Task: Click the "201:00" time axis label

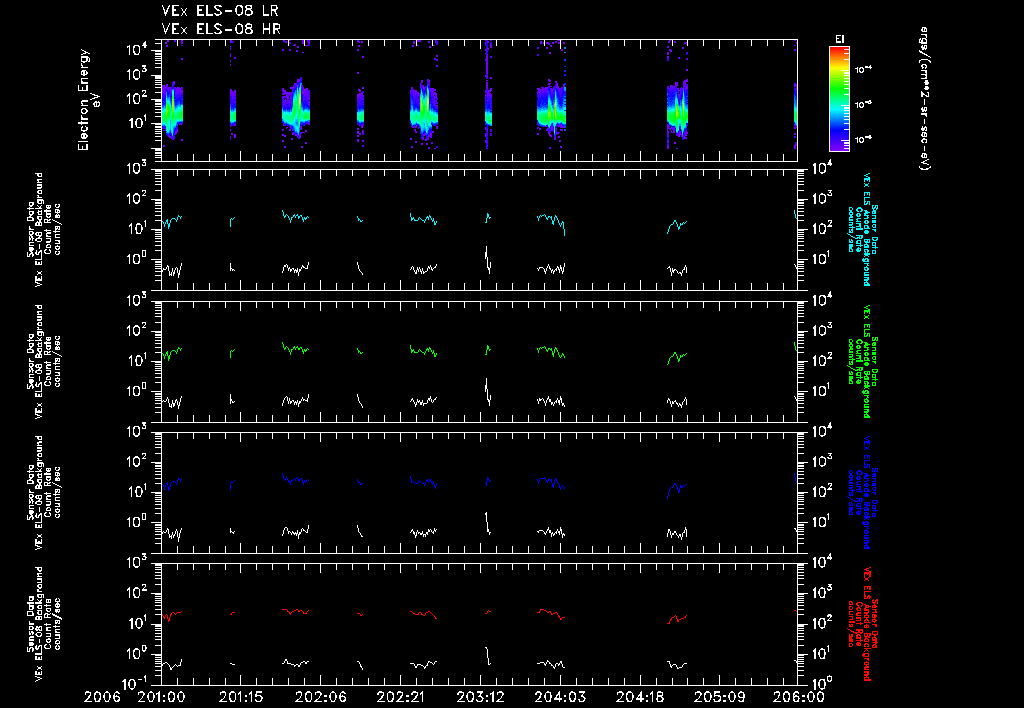Action: [x=161, y=698]
